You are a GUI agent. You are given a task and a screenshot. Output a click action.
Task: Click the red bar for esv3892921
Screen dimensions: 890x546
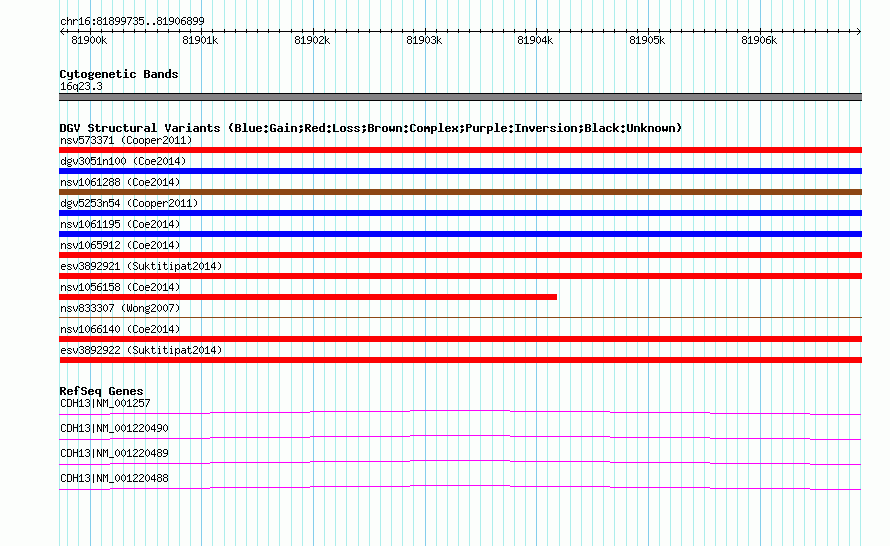460,276
